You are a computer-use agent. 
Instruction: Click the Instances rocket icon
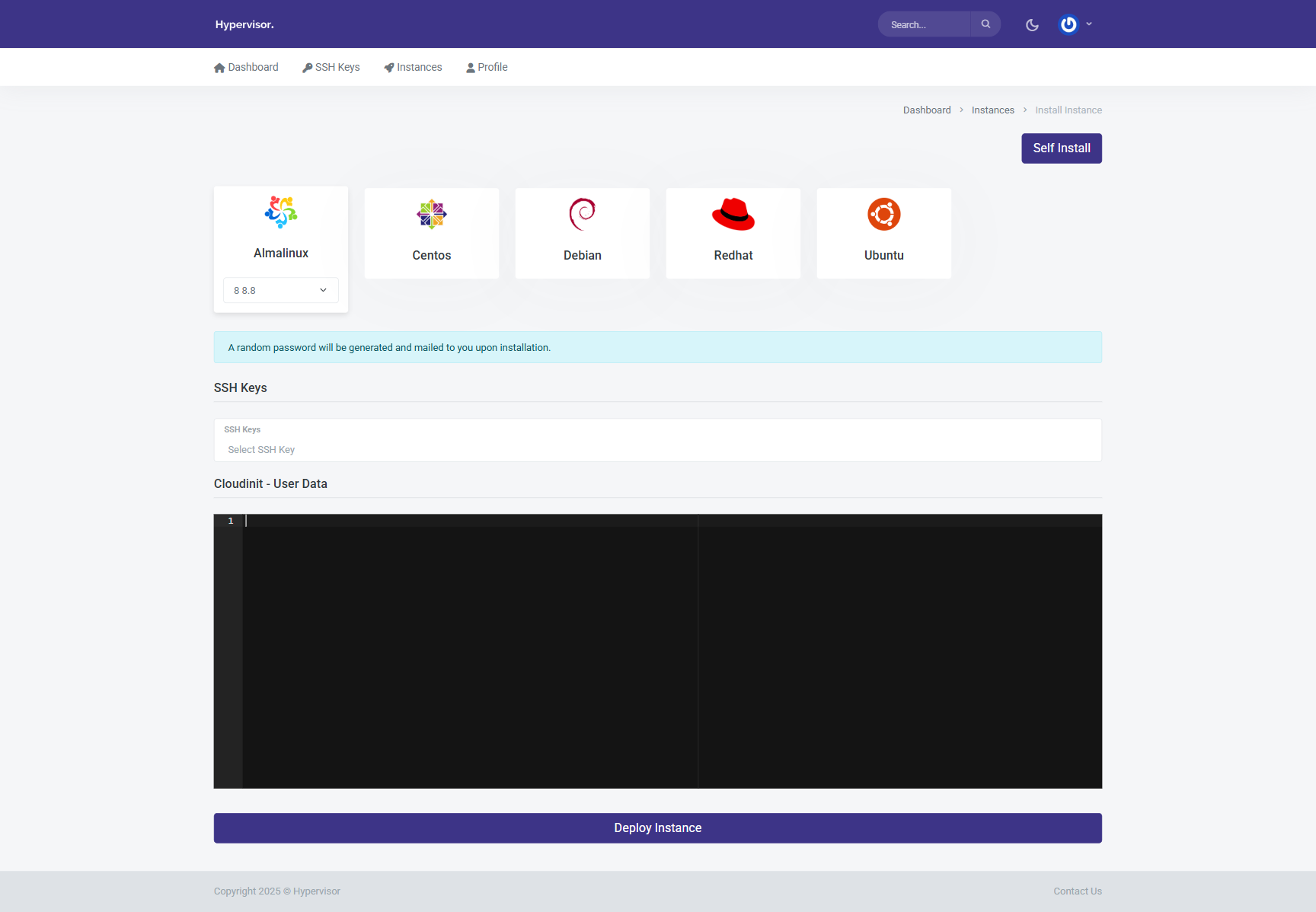[389, 68]
